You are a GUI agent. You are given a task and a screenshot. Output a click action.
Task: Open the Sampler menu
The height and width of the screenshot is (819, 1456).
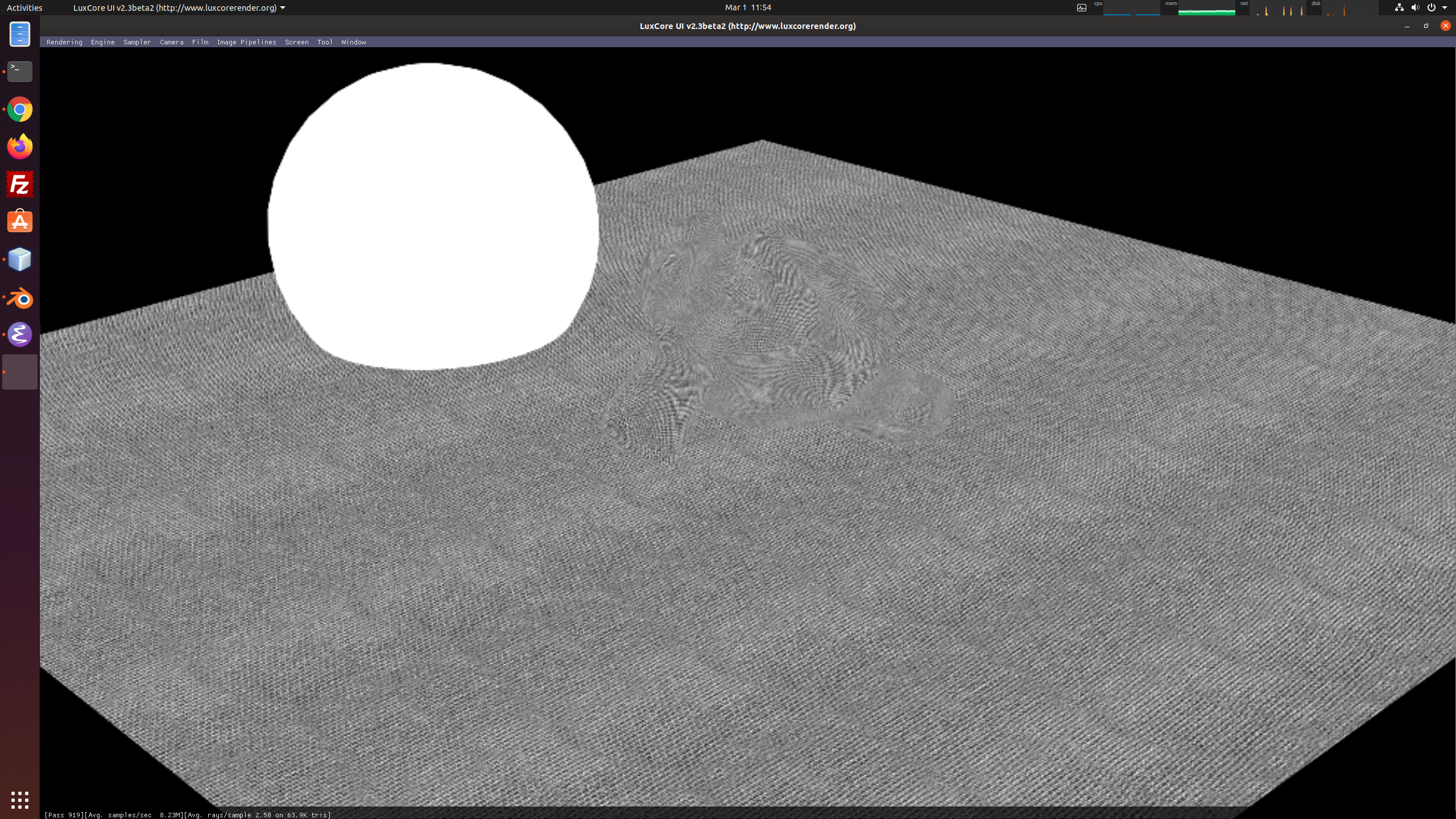point(137,42)
